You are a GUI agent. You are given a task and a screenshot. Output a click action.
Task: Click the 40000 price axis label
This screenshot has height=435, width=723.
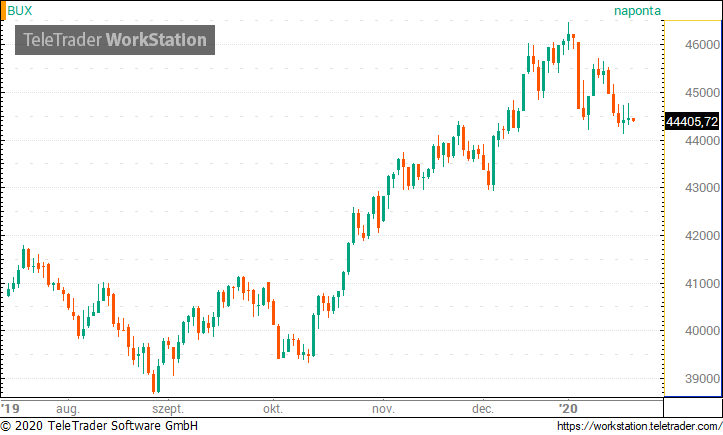pyautogui.click(x=702, y=331)
